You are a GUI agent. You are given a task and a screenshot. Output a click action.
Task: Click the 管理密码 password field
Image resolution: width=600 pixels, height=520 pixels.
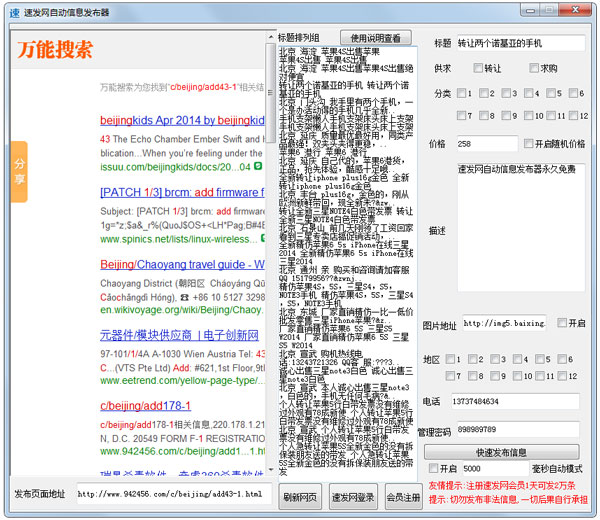[518, 429]
